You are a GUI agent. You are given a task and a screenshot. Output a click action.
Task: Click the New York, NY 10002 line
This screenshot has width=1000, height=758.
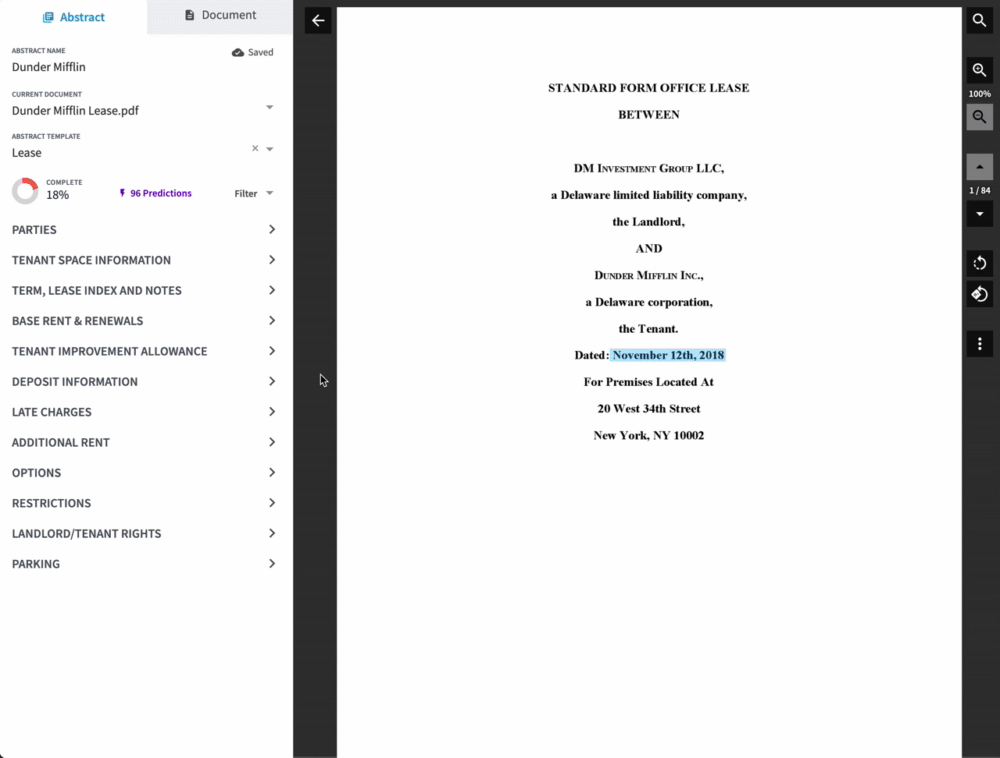pyautogui.click(x=649, y=435)
